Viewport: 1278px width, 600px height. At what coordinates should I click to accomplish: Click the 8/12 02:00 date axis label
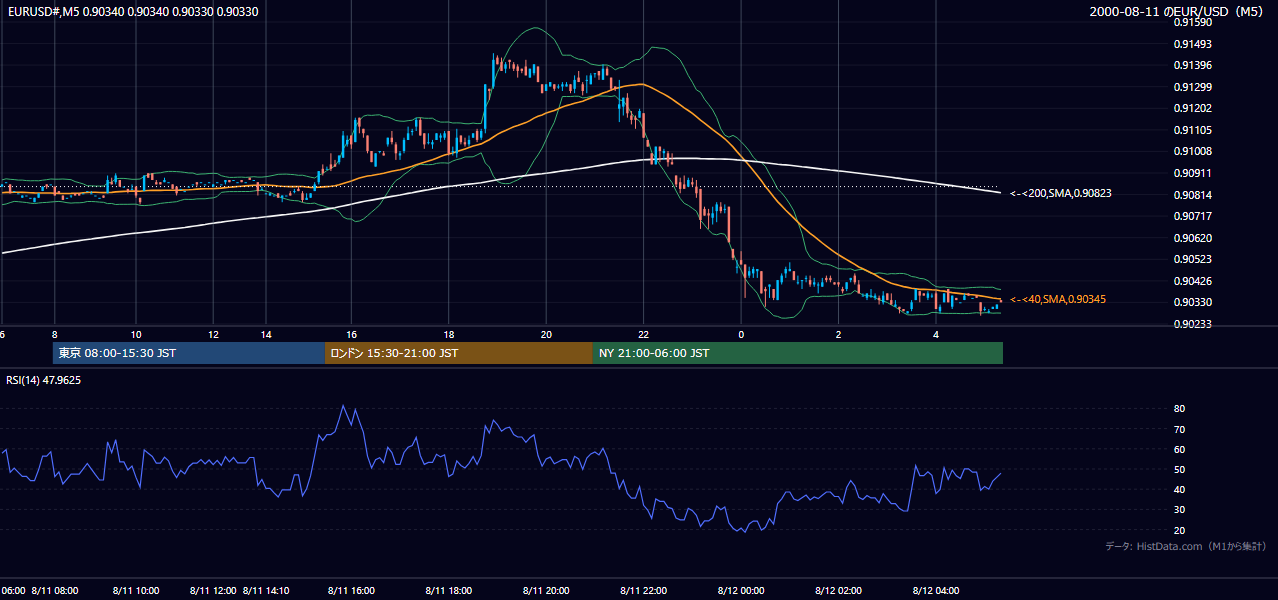pyautogui.click(x=839, y=590)
